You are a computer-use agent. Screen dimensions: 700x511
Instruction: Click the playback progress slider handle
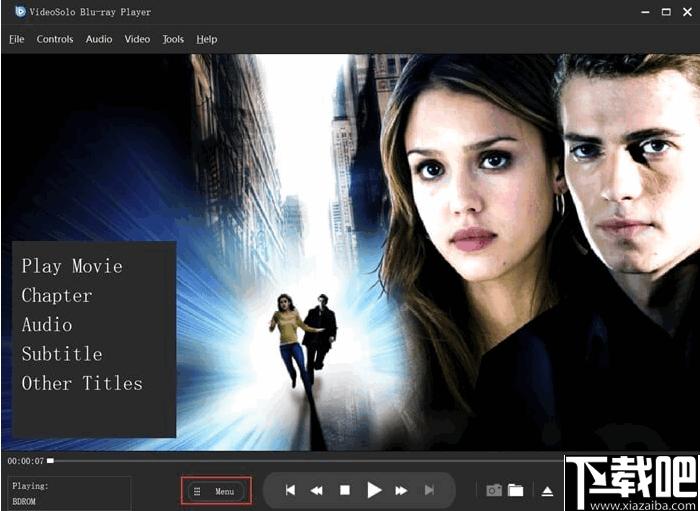click(50, 461)
